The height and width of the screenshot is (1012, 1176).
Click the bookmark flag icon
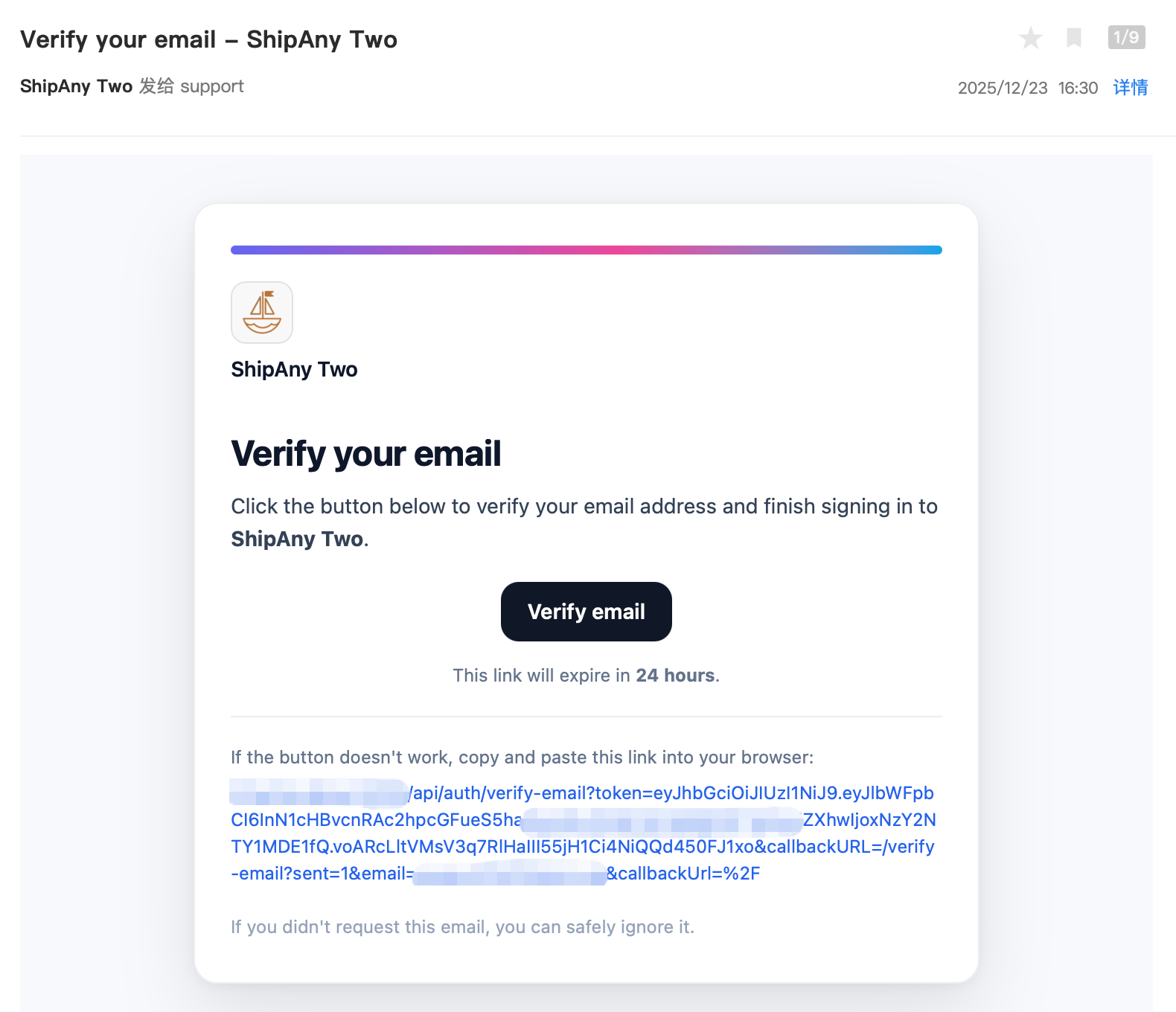pos(1073,38)
